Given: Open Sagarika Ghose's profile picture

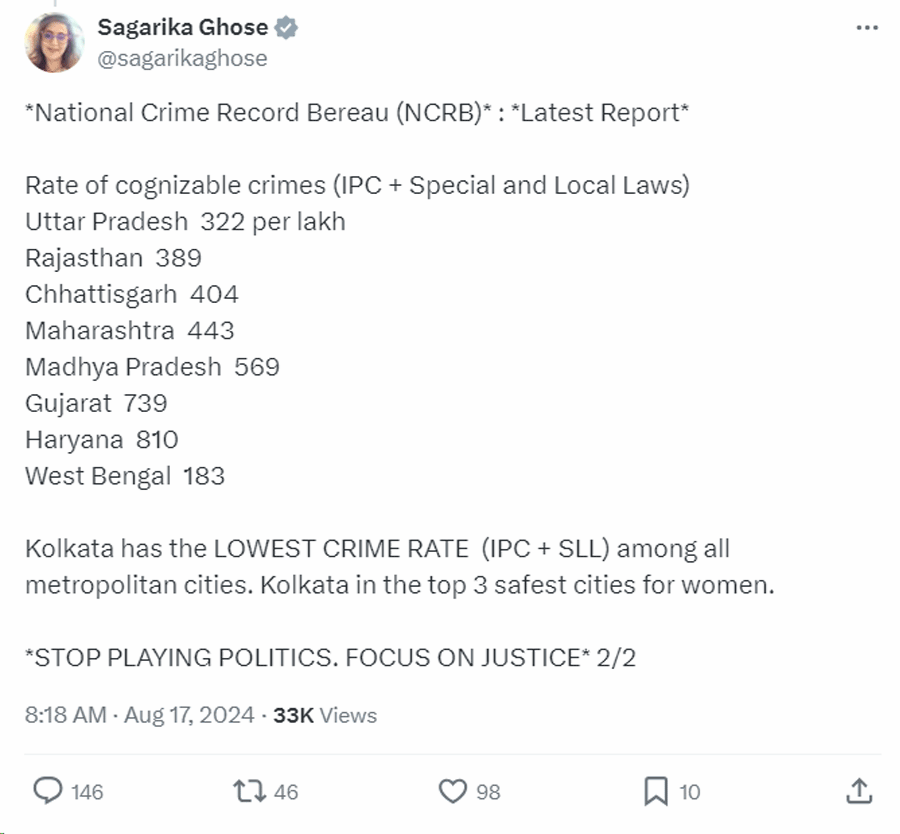Looking at the screenshot, I should tap(54, 43).
